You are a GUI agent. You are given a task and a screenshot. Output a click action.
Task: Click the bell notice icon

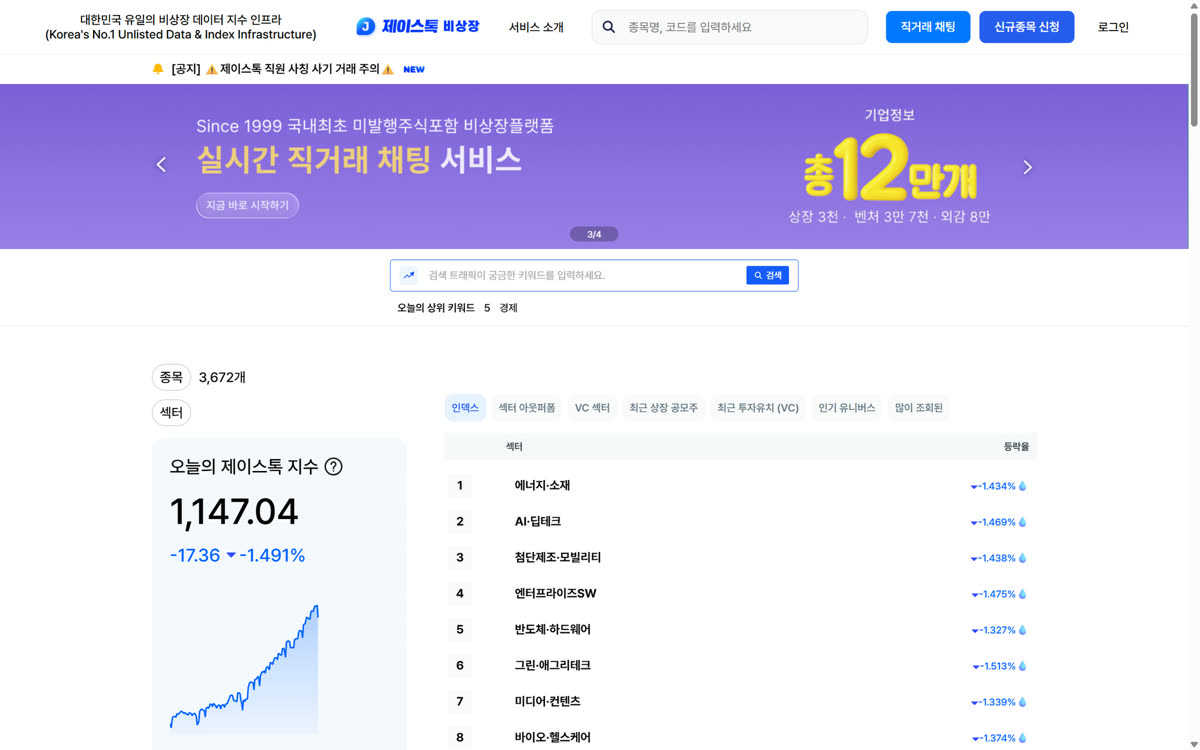point(158,69)
